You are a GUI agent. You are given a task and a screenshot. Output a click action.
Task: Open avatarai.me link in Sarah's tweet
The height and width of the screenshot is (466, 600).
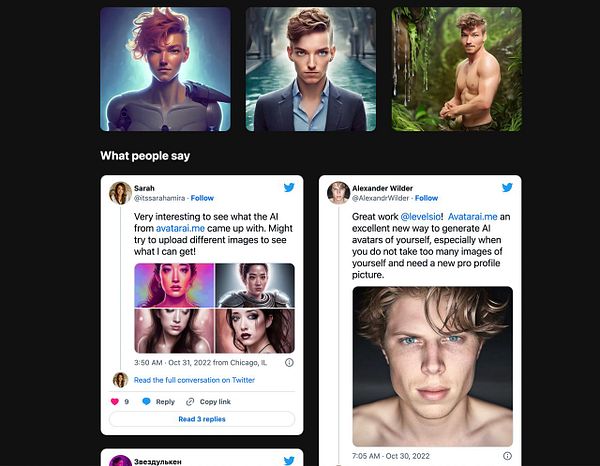[x=180, y=228]
